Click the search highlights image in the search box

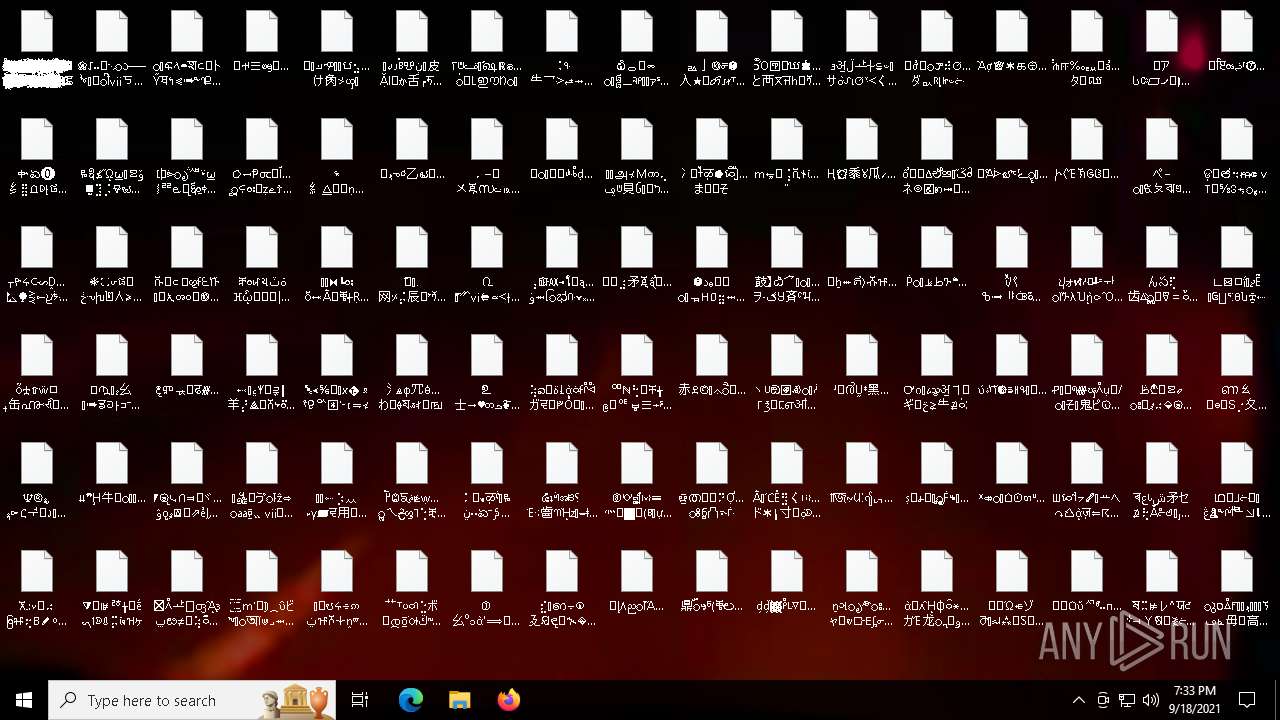tap(297, 700)
